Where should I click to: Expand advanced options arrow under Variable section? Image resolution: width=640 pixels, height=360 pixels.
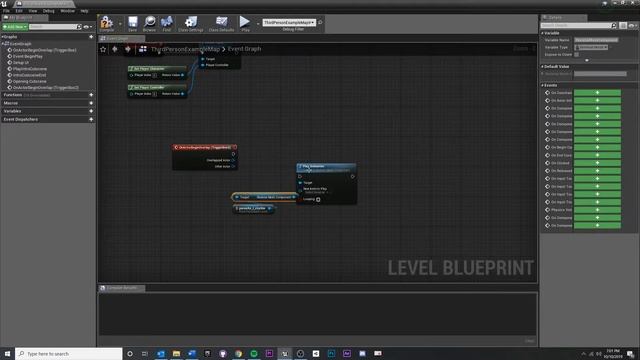(587, 60)
